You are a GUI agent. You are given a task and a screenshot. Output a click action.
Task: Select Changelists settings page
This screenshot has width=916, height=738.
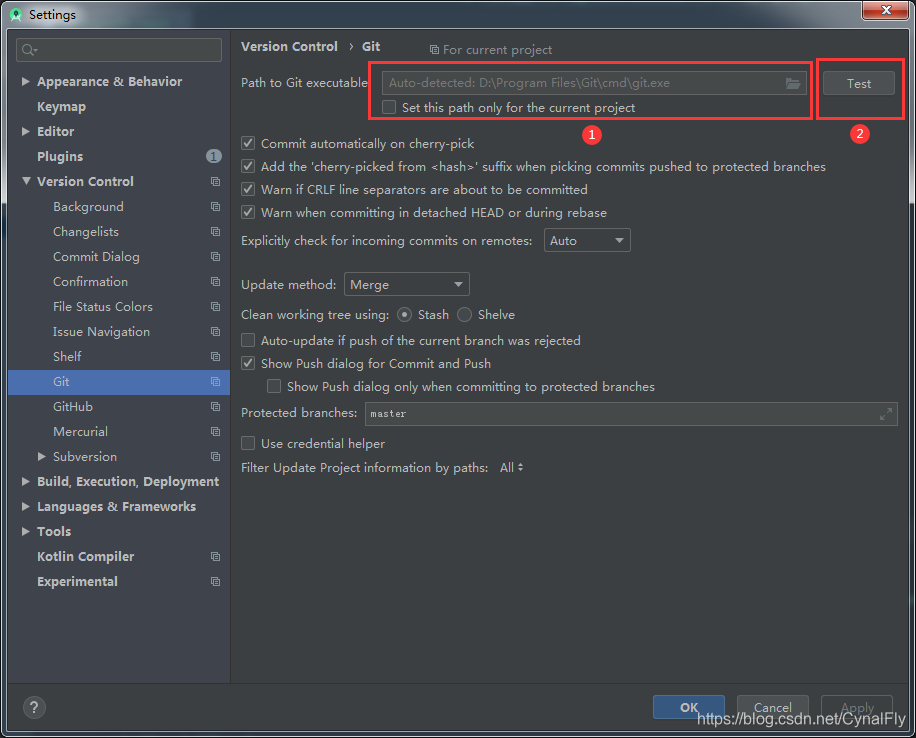coord(86,232)
